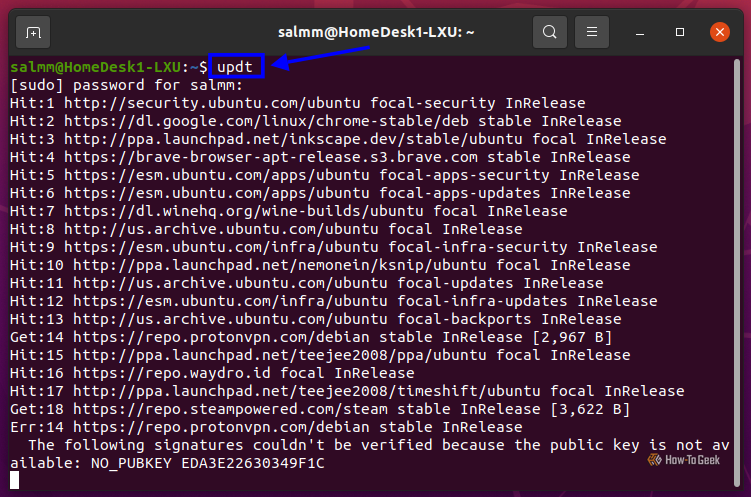The image size is (751, 497).
Task: Click the nemonein/ksnip PPA line
Action: coord(320,265)
